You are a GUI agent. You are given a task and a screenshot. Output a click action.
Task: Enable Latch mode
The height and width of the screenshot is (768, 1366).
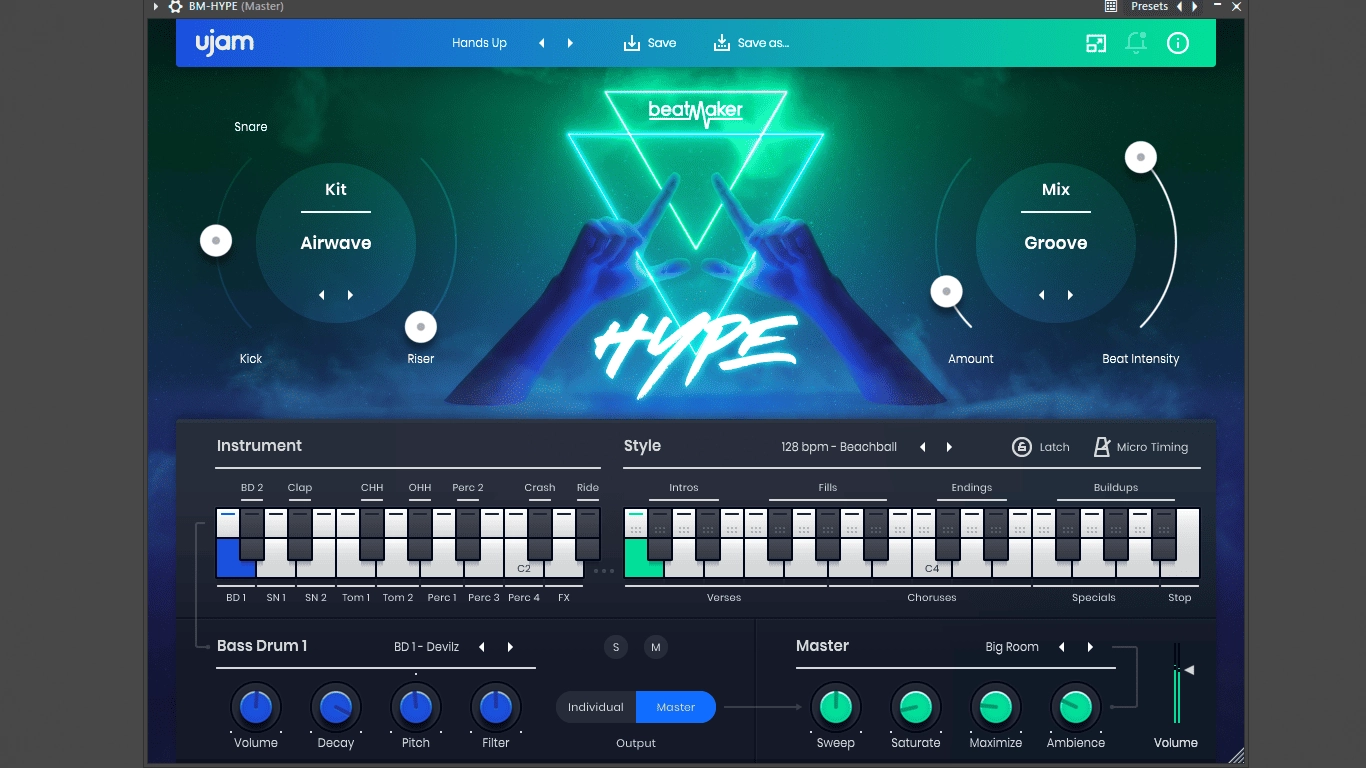point(1041,447)
